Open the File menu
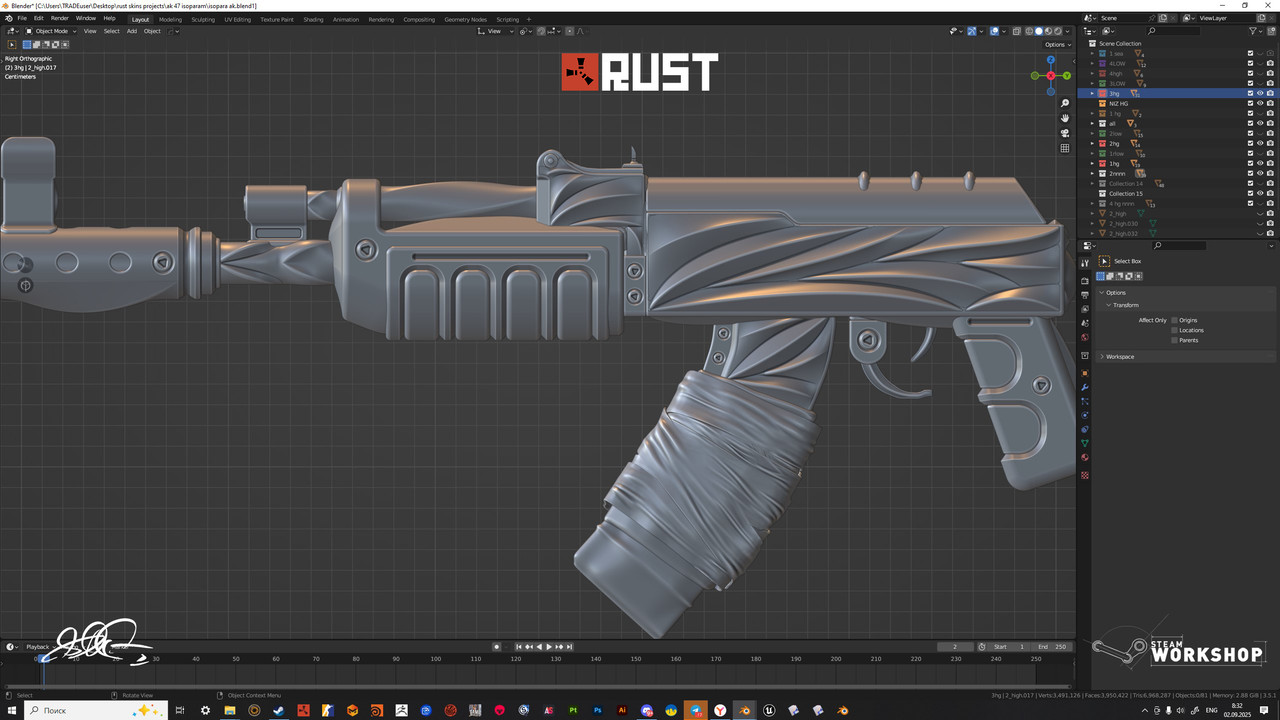 click(22, 18)
